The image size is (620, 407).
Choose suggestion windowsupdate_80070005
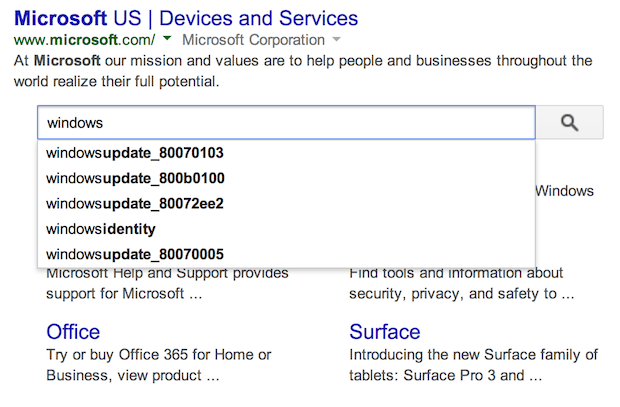point(135,254)
